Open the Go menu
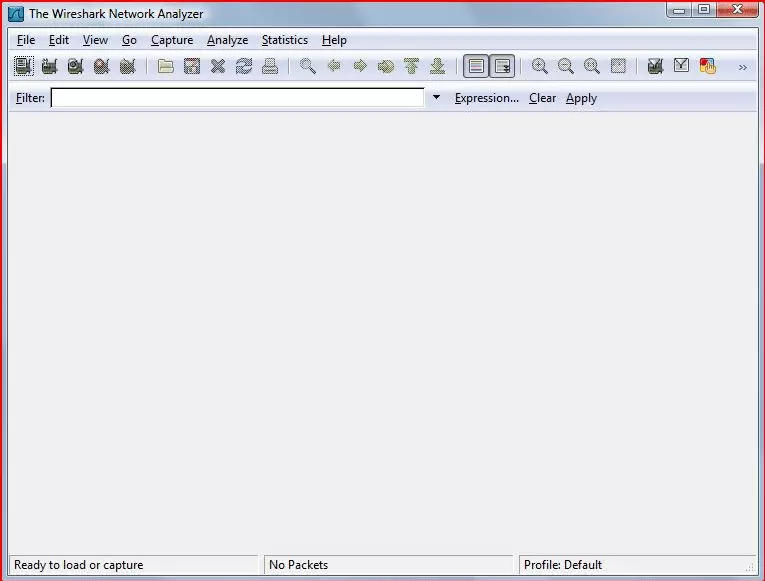 (x=129, y=40)
